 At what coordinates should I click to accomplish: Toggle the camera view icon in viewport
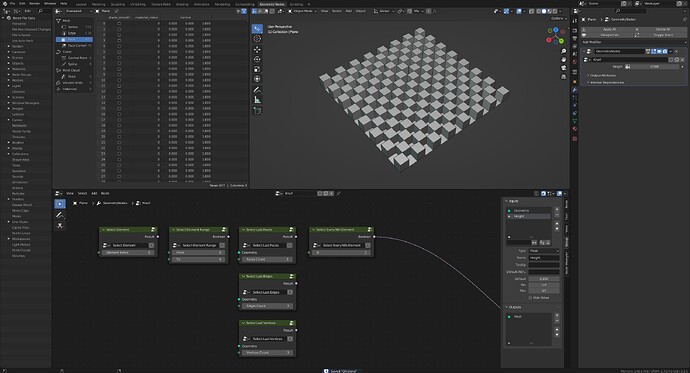click(563, 68)
